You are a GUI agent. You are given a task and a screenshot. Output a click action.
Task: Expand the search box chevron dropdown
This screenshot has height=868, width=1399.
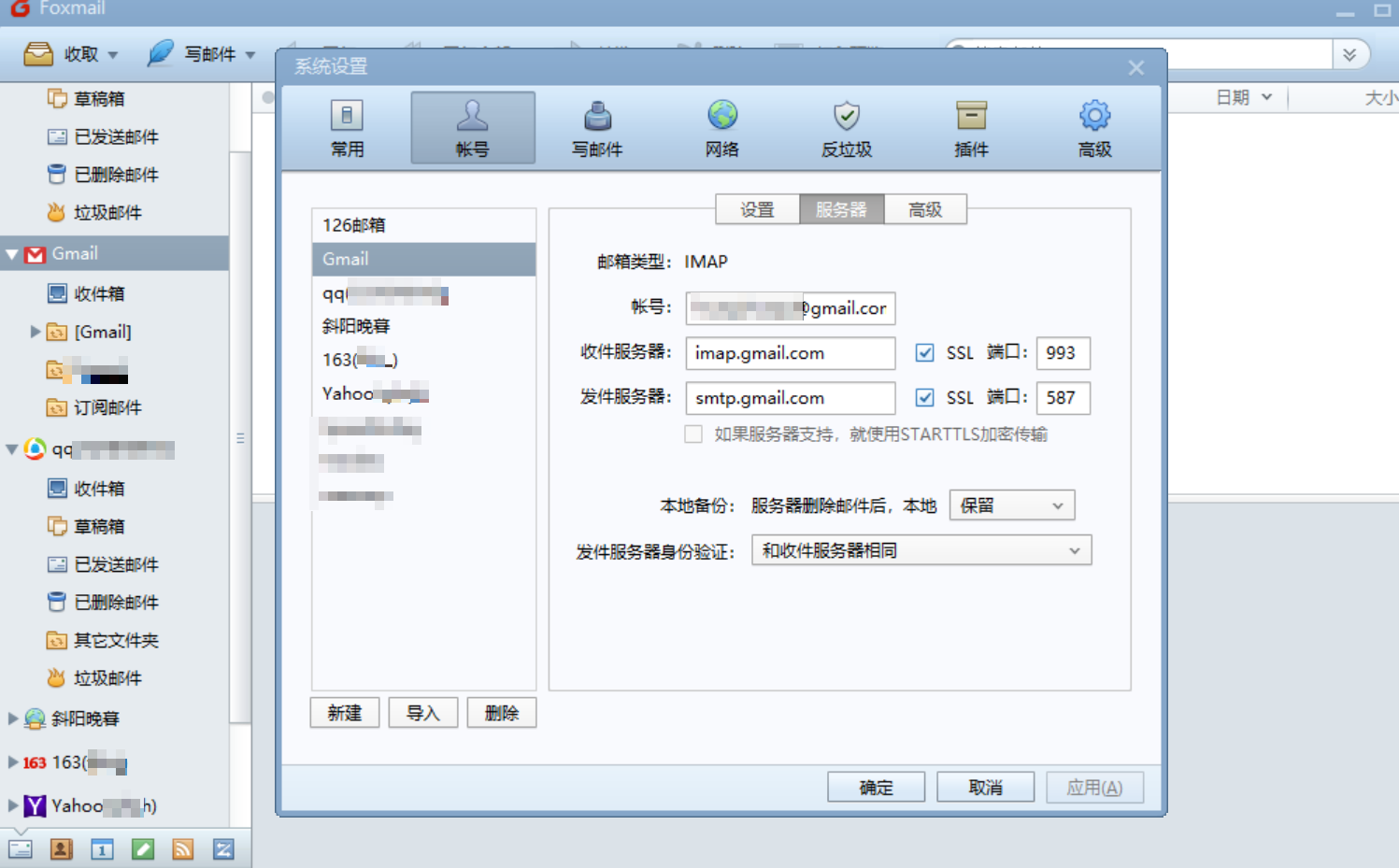1350,54
